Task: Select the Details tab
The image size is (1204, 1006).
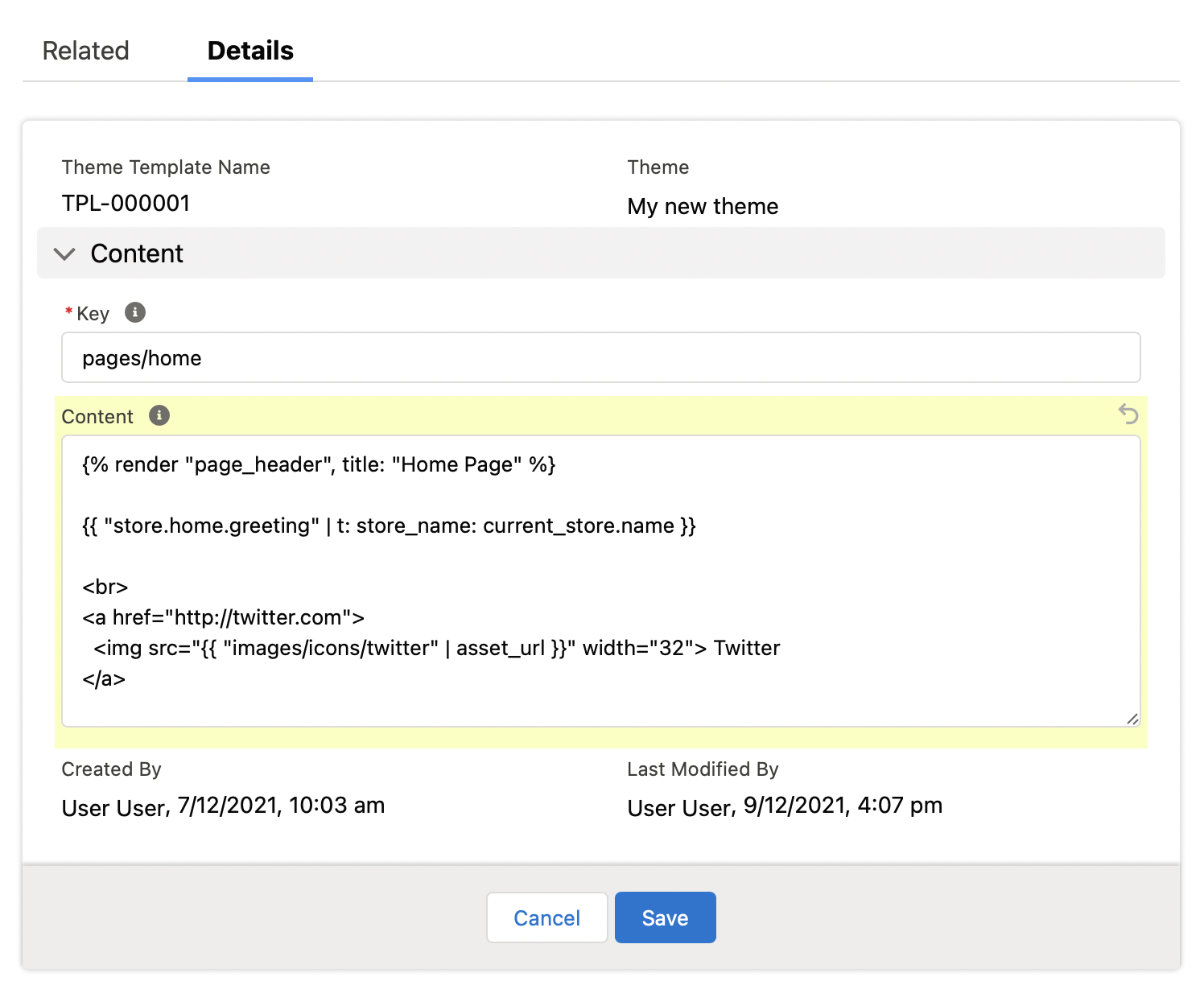Action: [x=250, y=51]
